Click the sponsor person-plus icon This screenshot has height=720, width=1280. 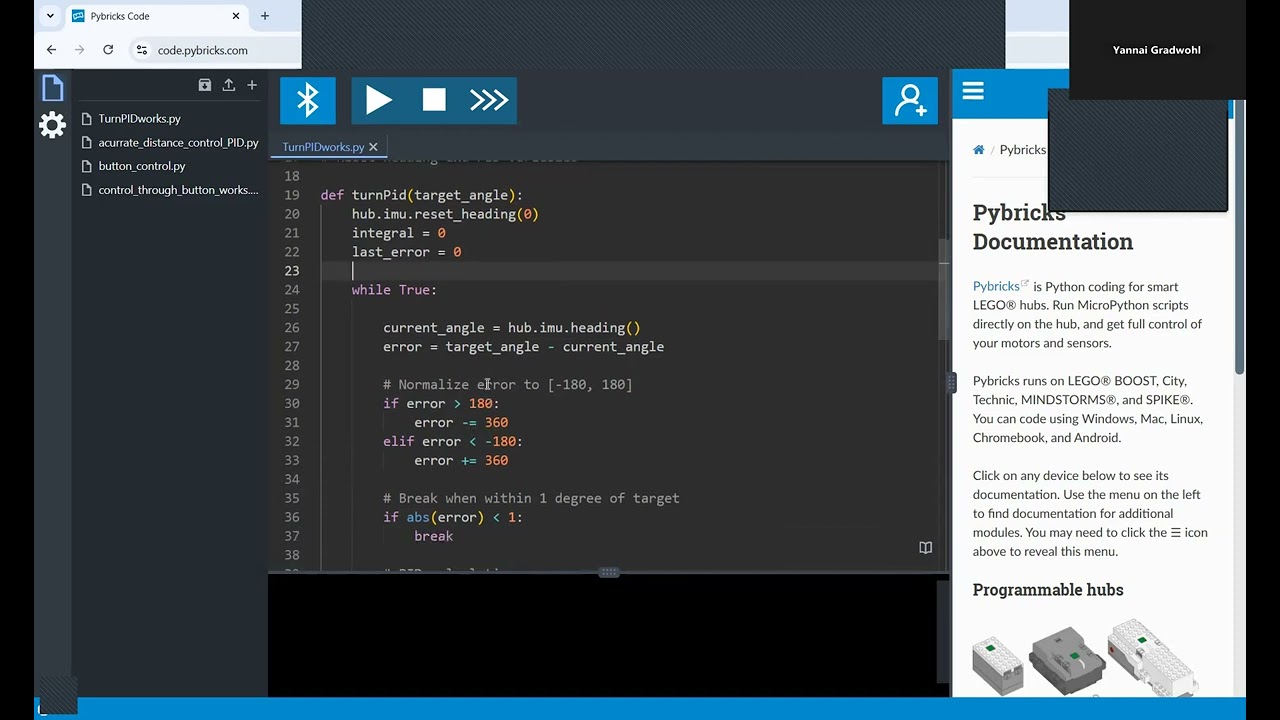pyautogui.click(x=910, y=100)
